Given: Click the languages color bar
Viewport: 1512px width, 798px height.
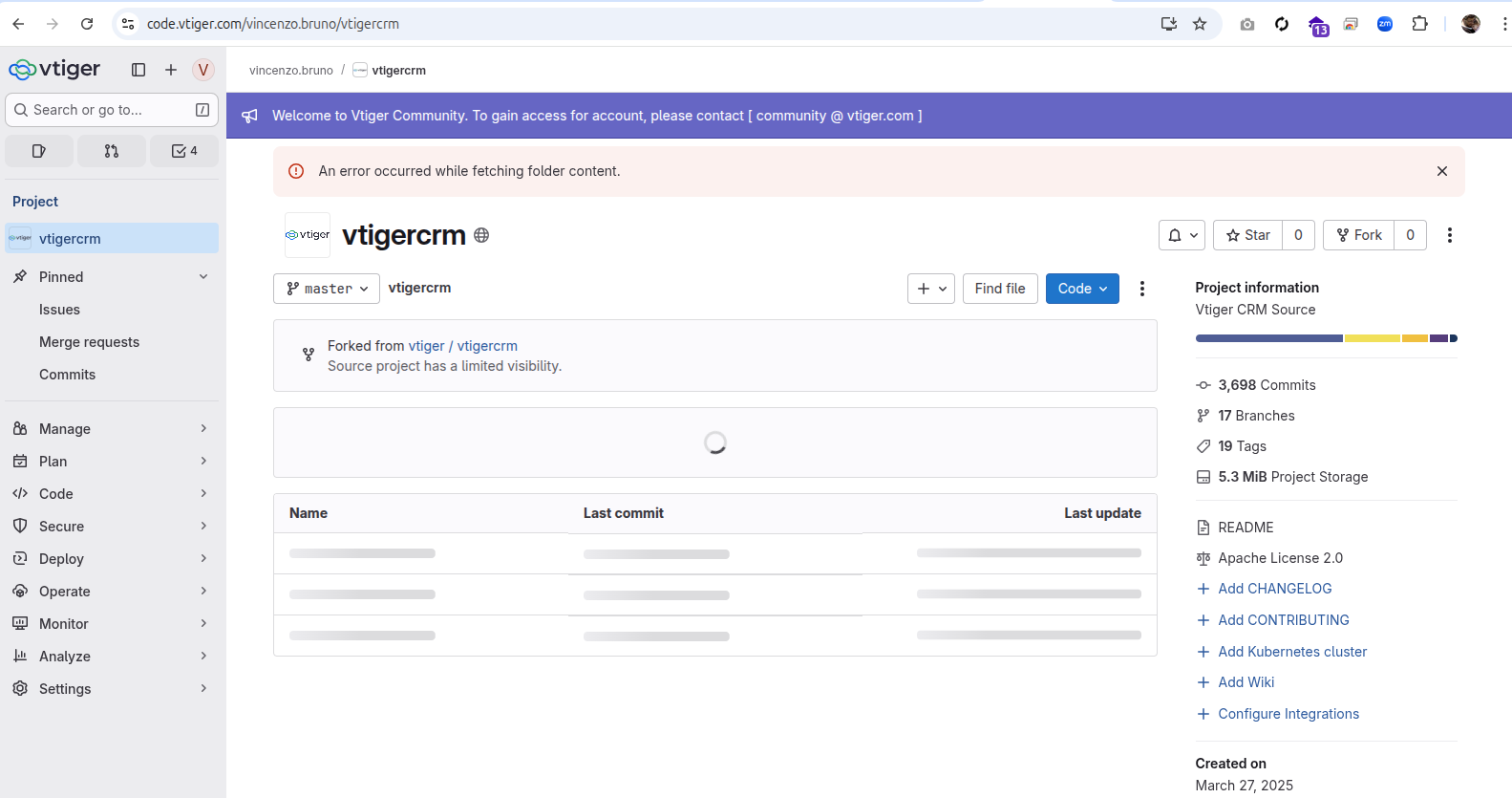Looking at the screenshot, I should (x=1326, y=338).
